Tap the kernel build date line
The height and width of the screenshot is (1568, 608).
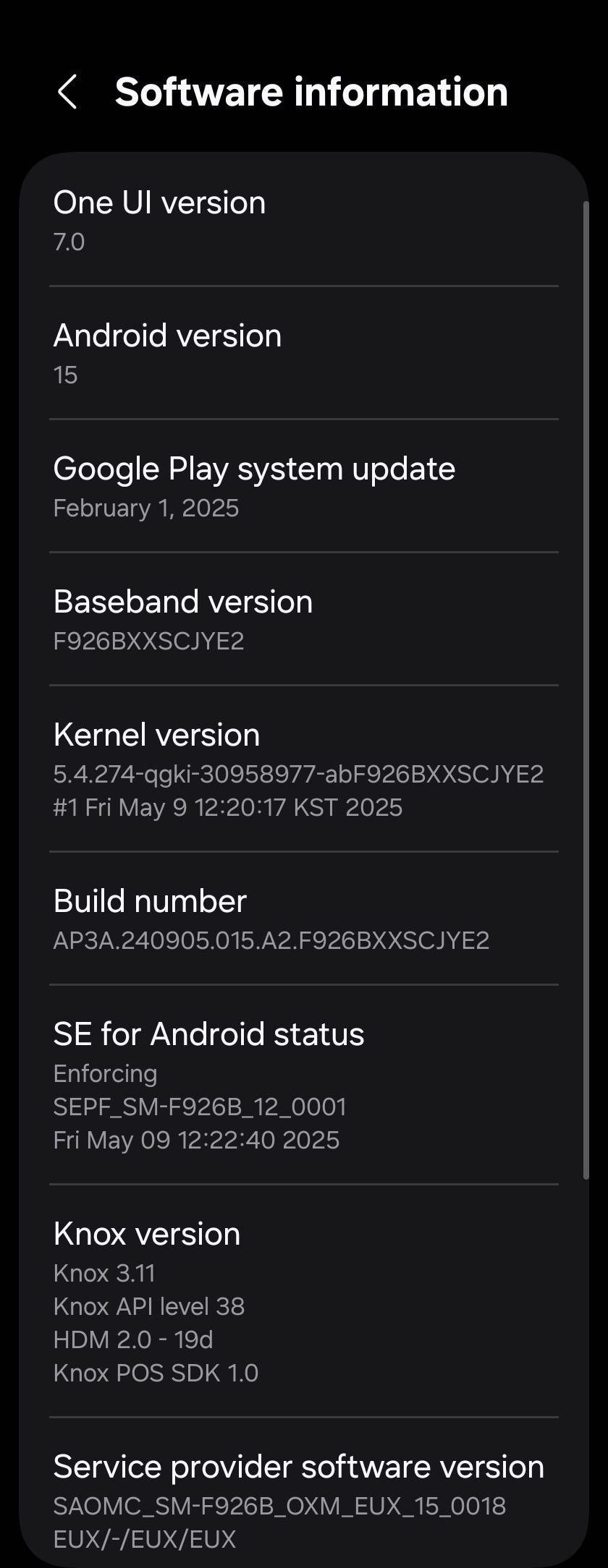(227, 808)
